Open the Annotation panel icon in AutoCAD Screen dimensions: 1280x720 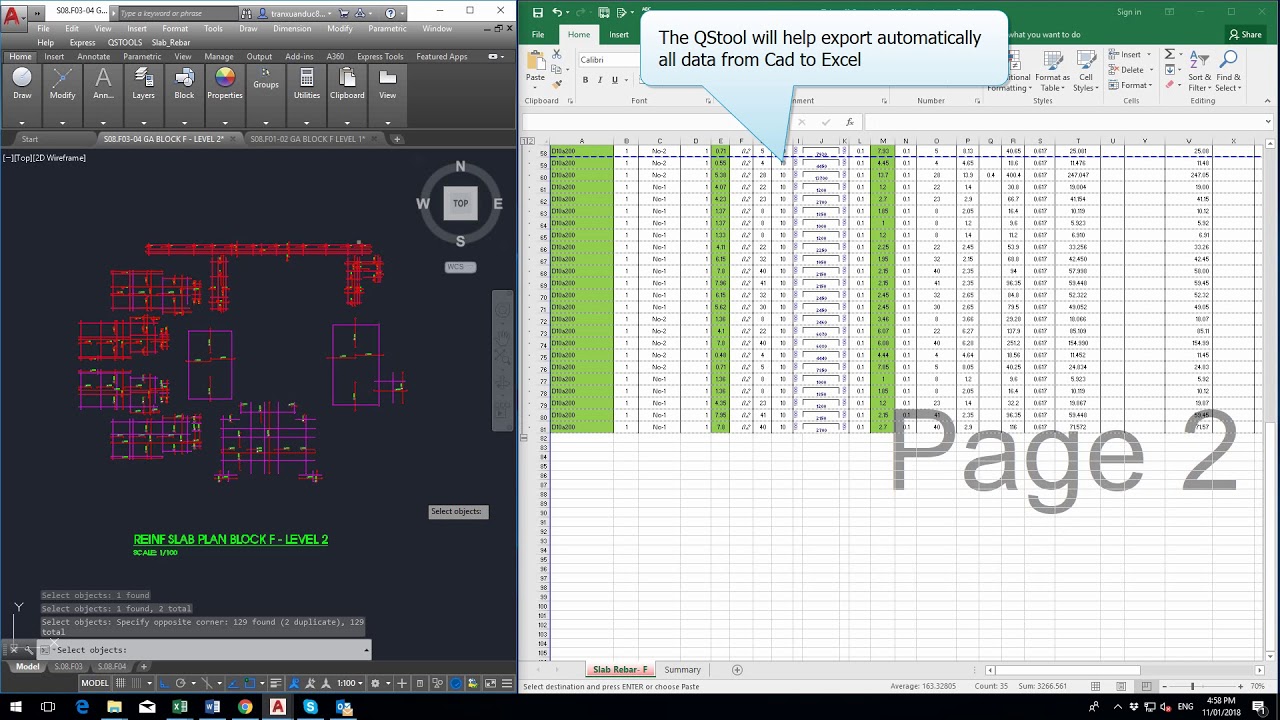[103, 84]
